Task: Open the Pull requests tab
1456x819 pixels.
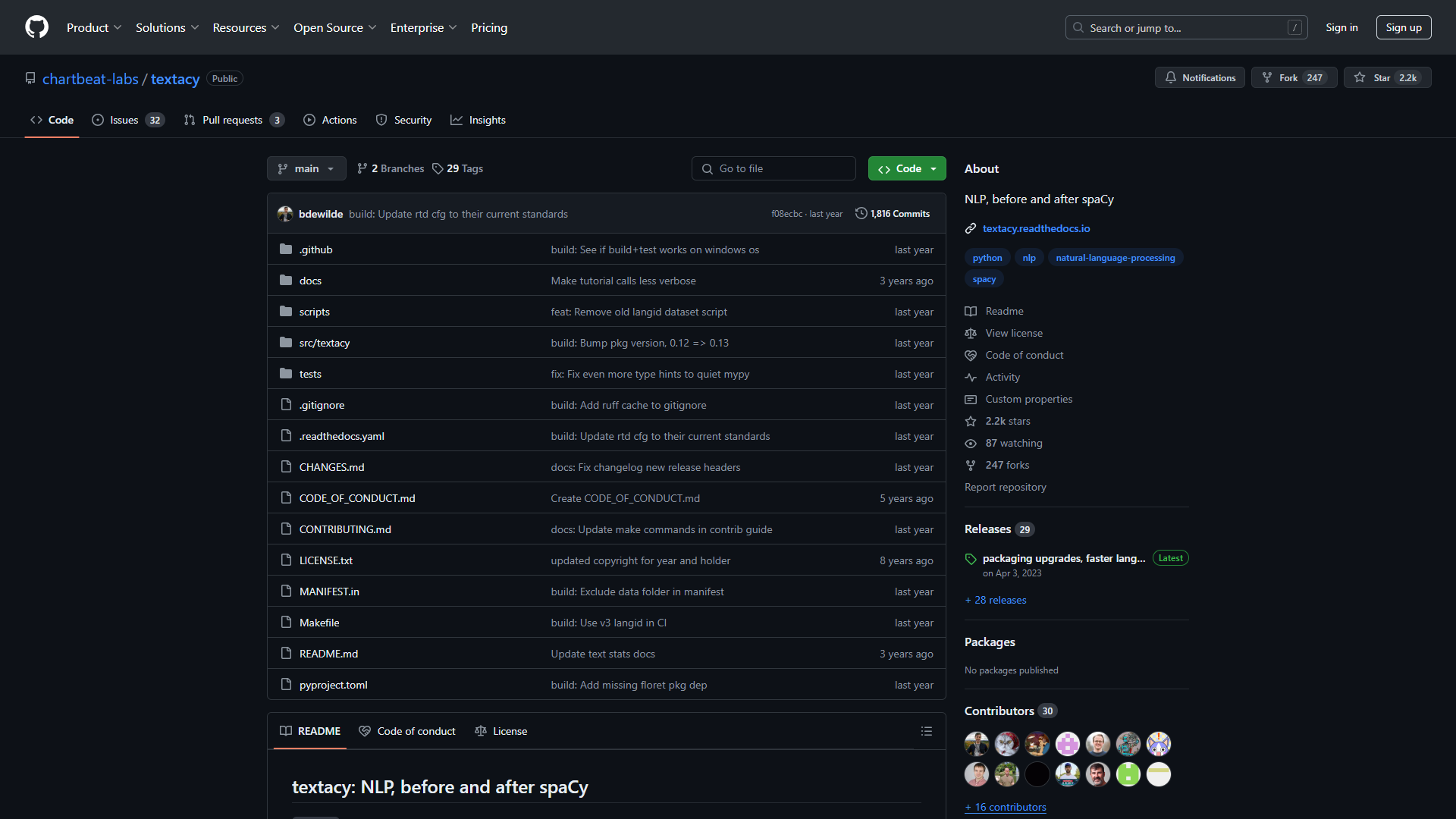Action: coord(233,120)
